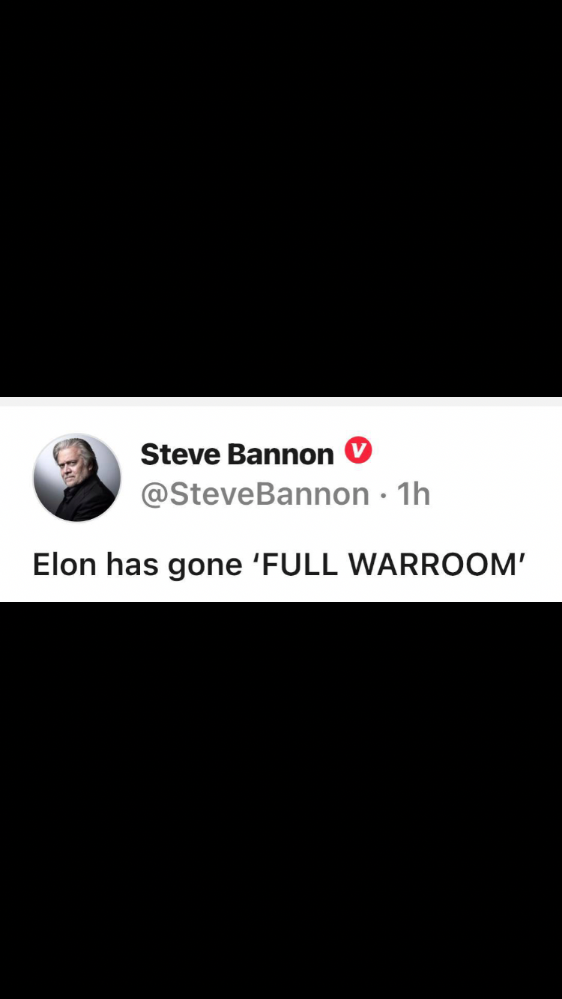Click the 1h post timestamp
562x999 pixels.
pyautogui.click(x=414, y=494)
